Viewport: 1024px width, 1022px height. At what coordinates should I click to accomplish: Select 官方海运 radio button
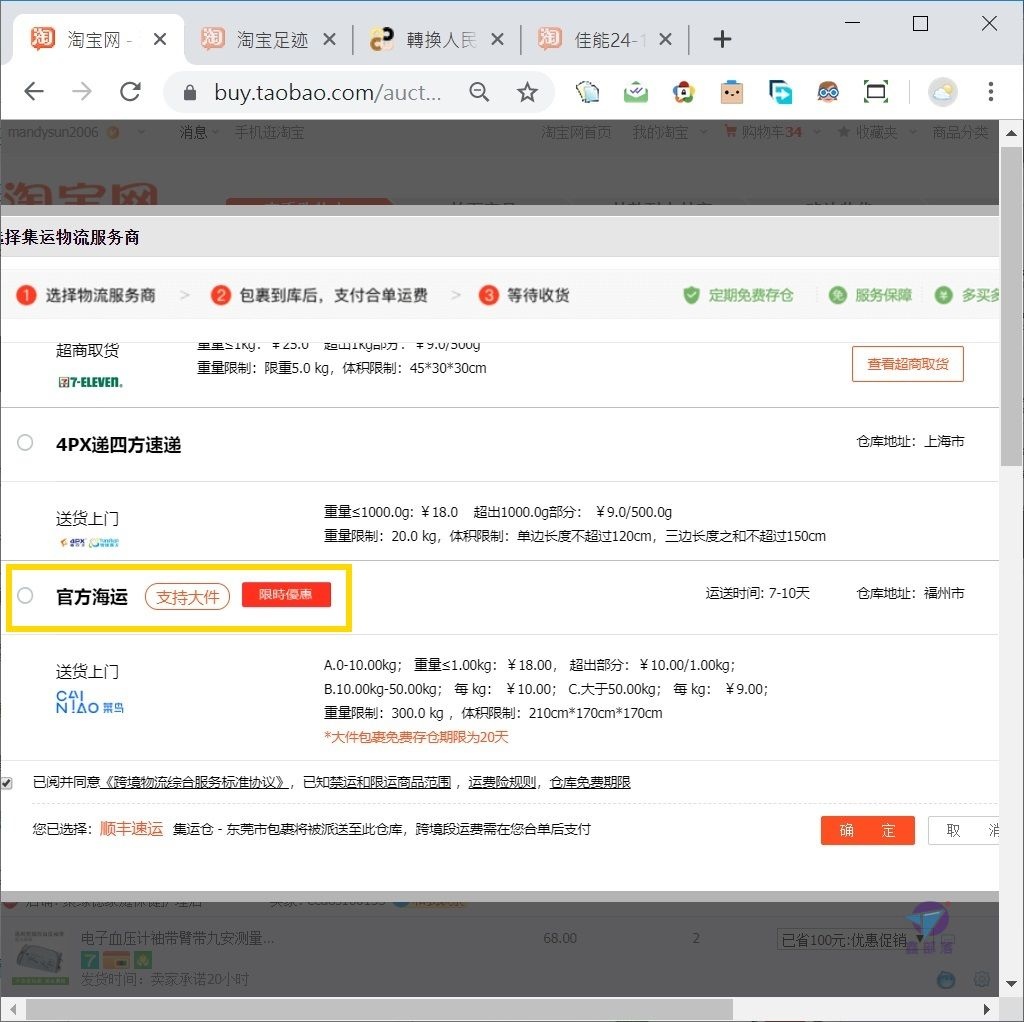point(25,596)
